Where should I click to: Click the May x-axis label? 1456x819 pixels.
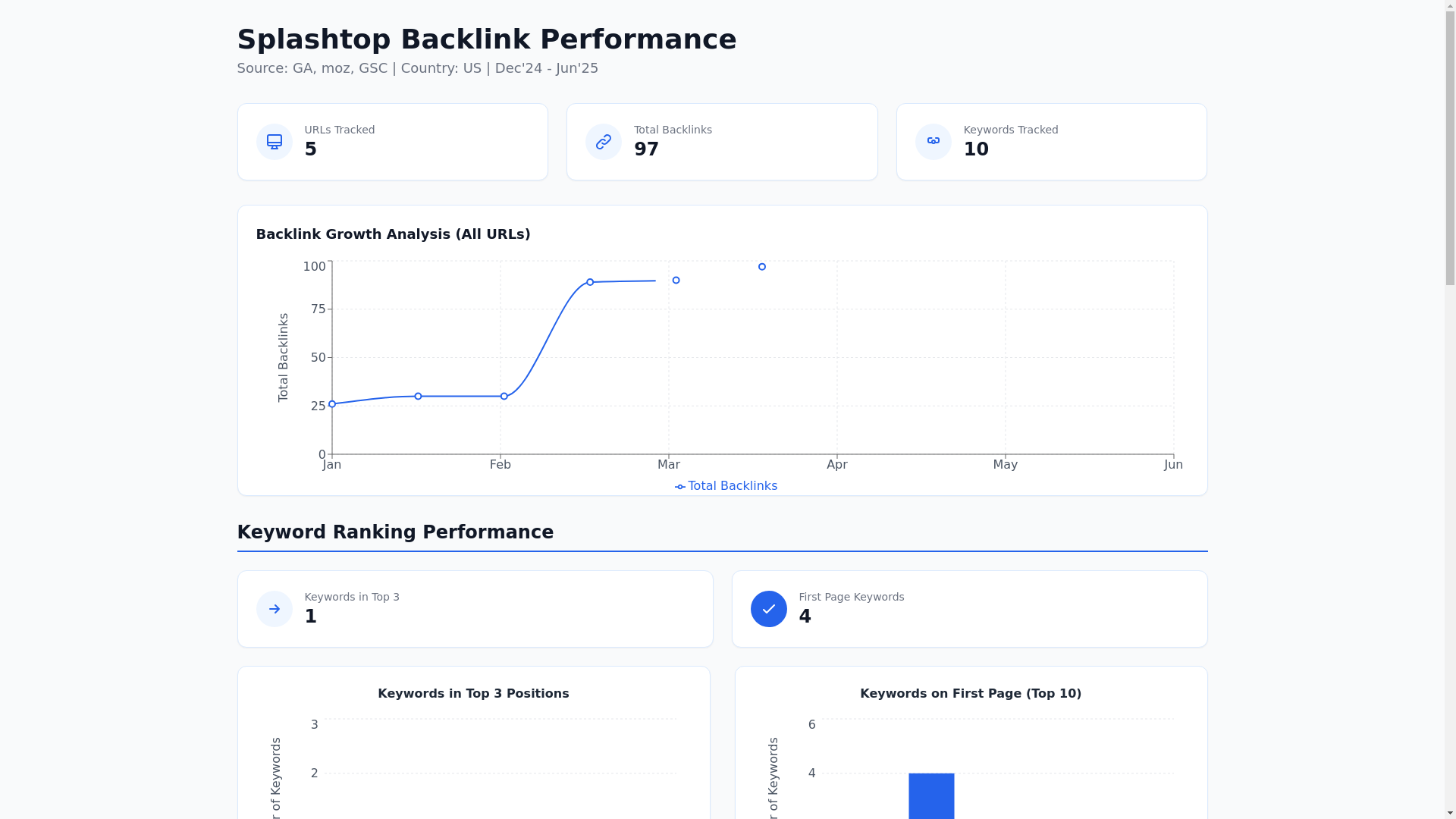pyautogui.click(x=1006, y=465)
